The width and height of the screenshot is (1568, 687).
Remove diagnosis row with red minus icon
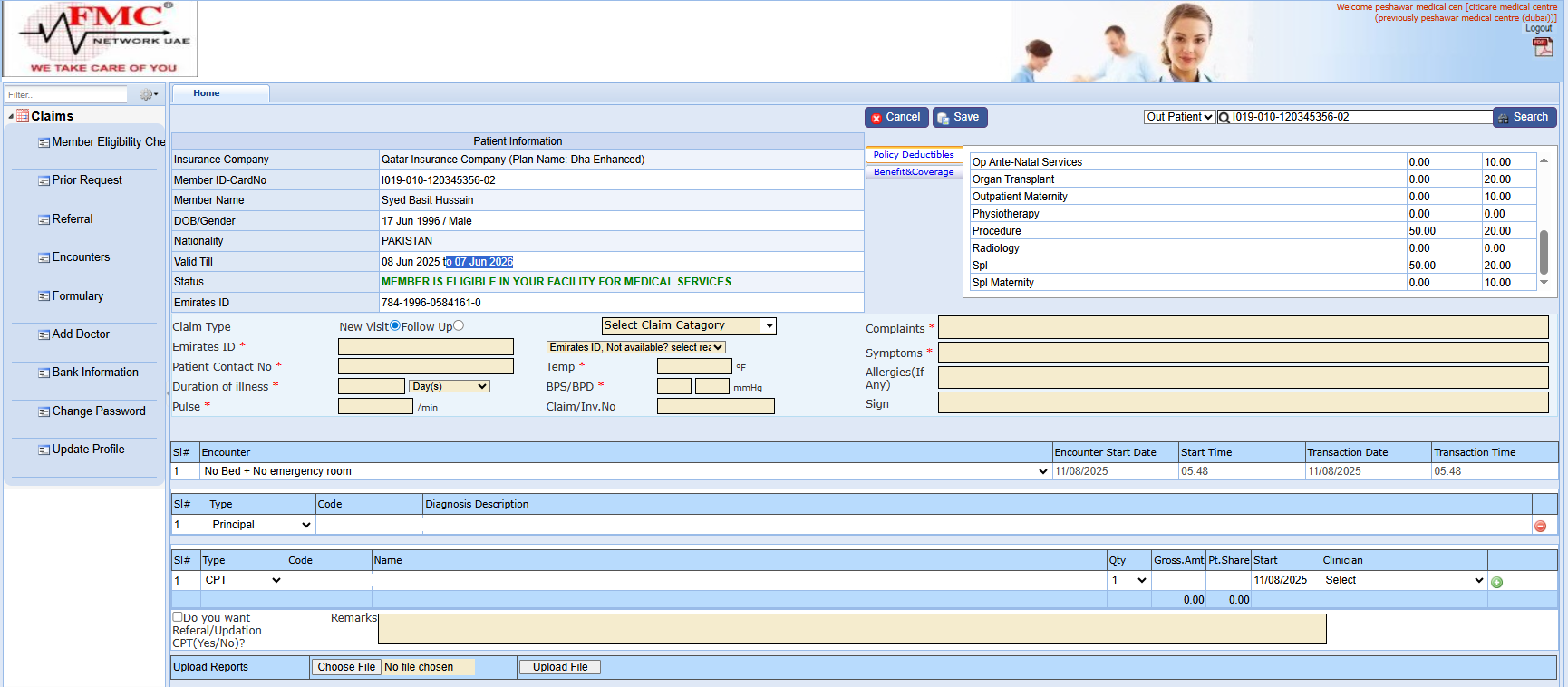(x=1540, y=526)
